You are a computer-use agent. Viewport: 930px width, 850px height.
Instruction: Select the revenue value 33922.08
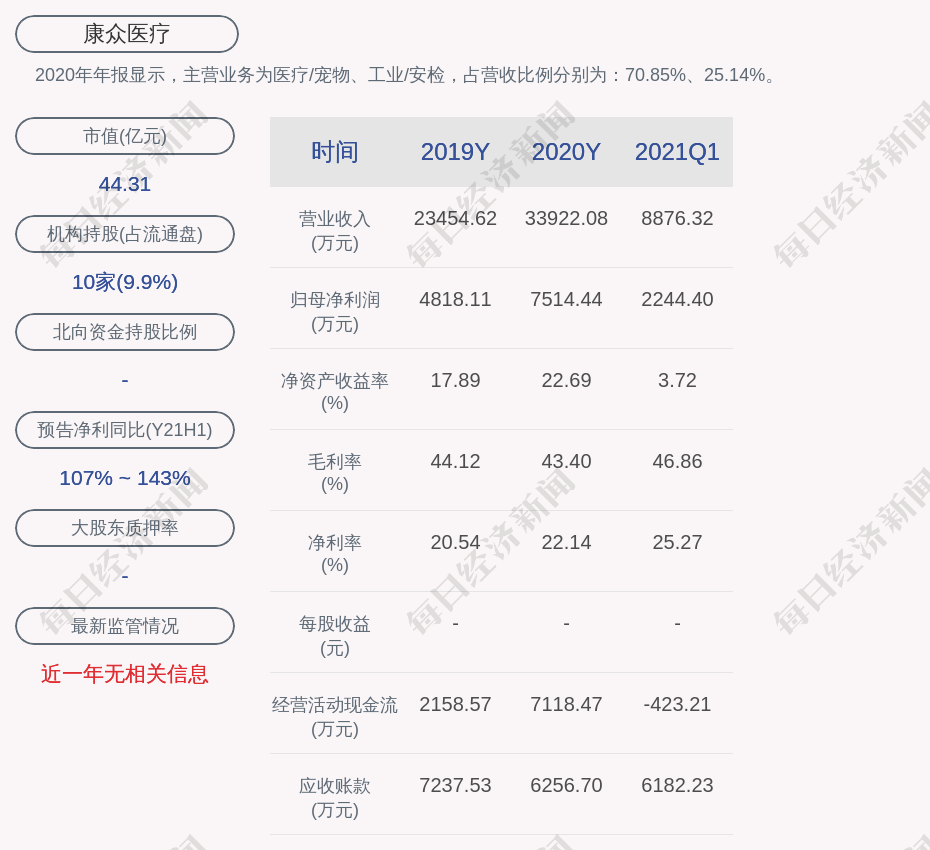coord(566,218)
